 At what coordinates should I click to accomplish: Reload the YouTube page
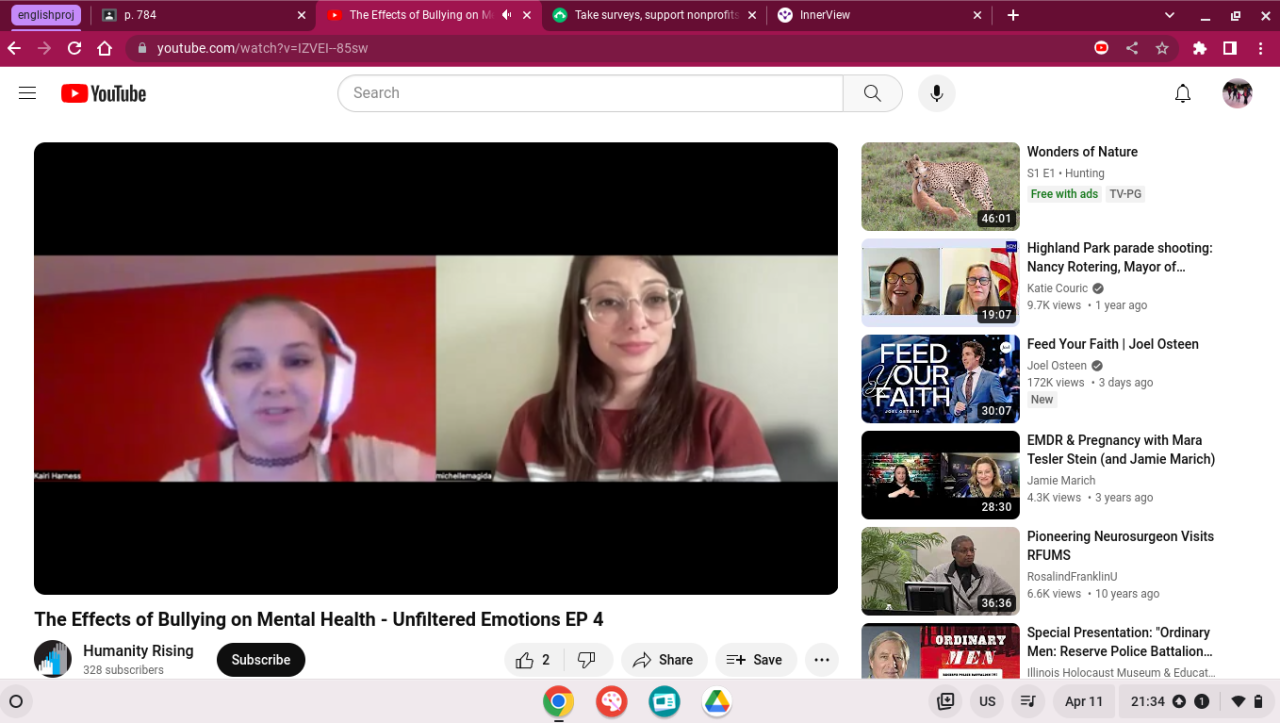tap(74, 48)
